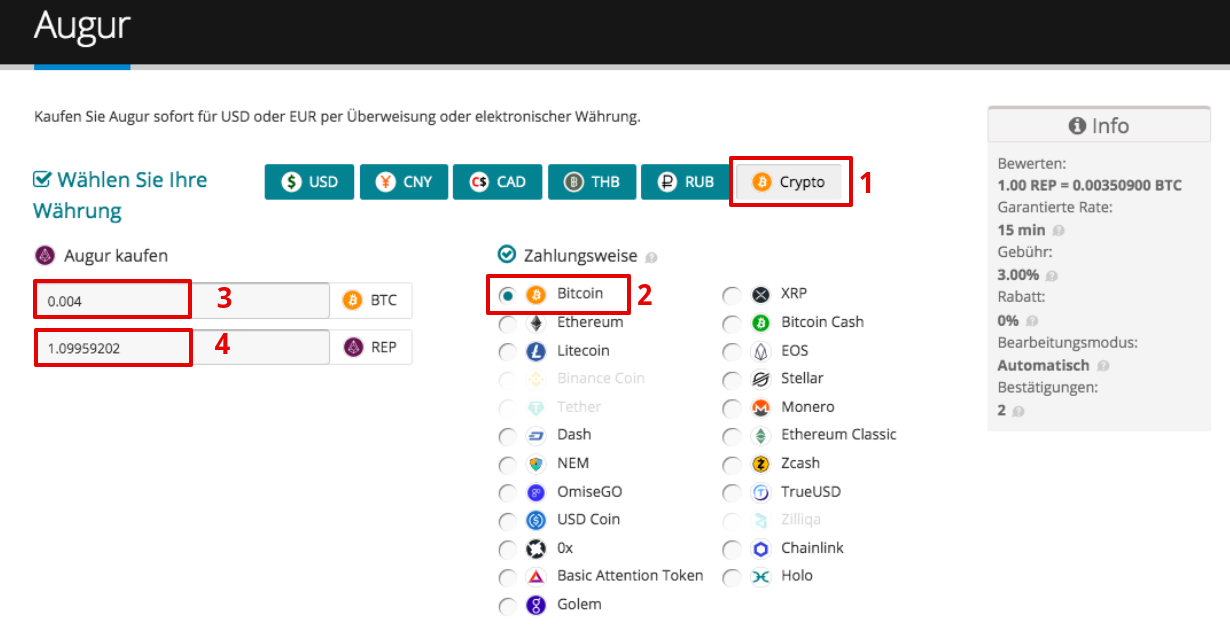This screenshot has height=629, width=1230.
Task: Click help icon beside '0%' Rabatt
Action: [1031, 321]
